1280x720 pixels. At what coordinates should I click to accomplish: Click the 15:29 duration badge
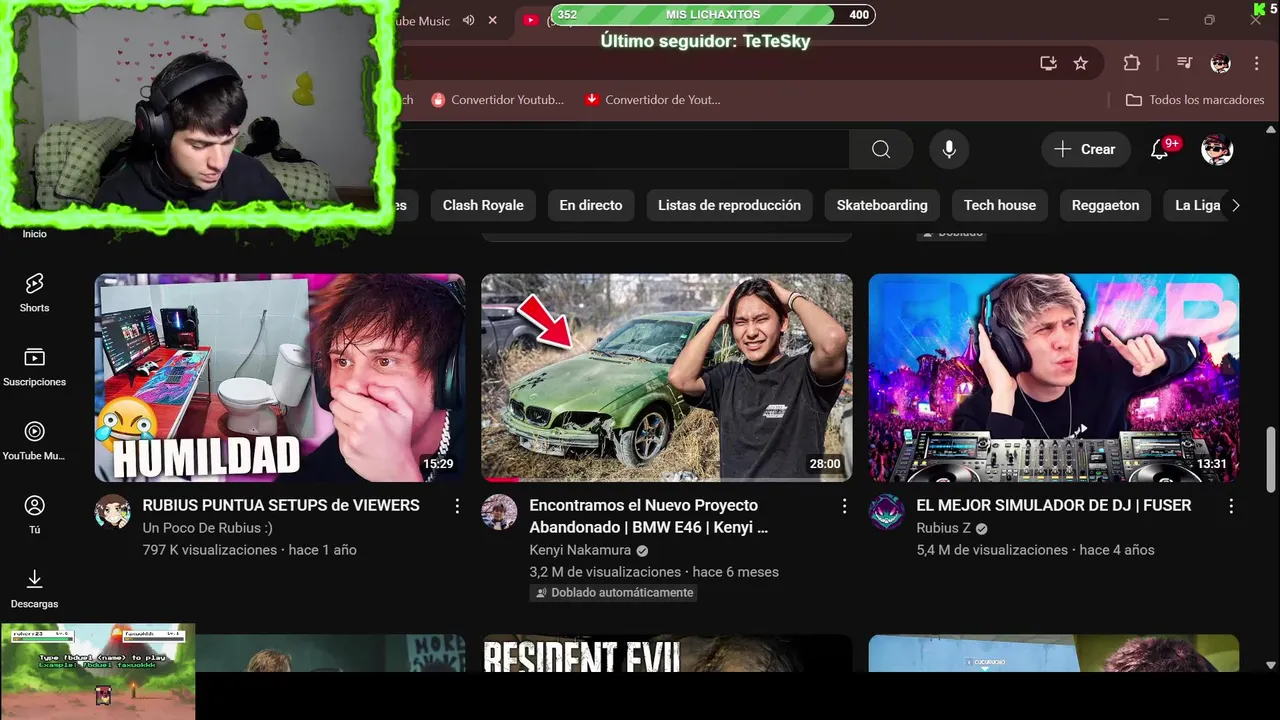[438, 464]
